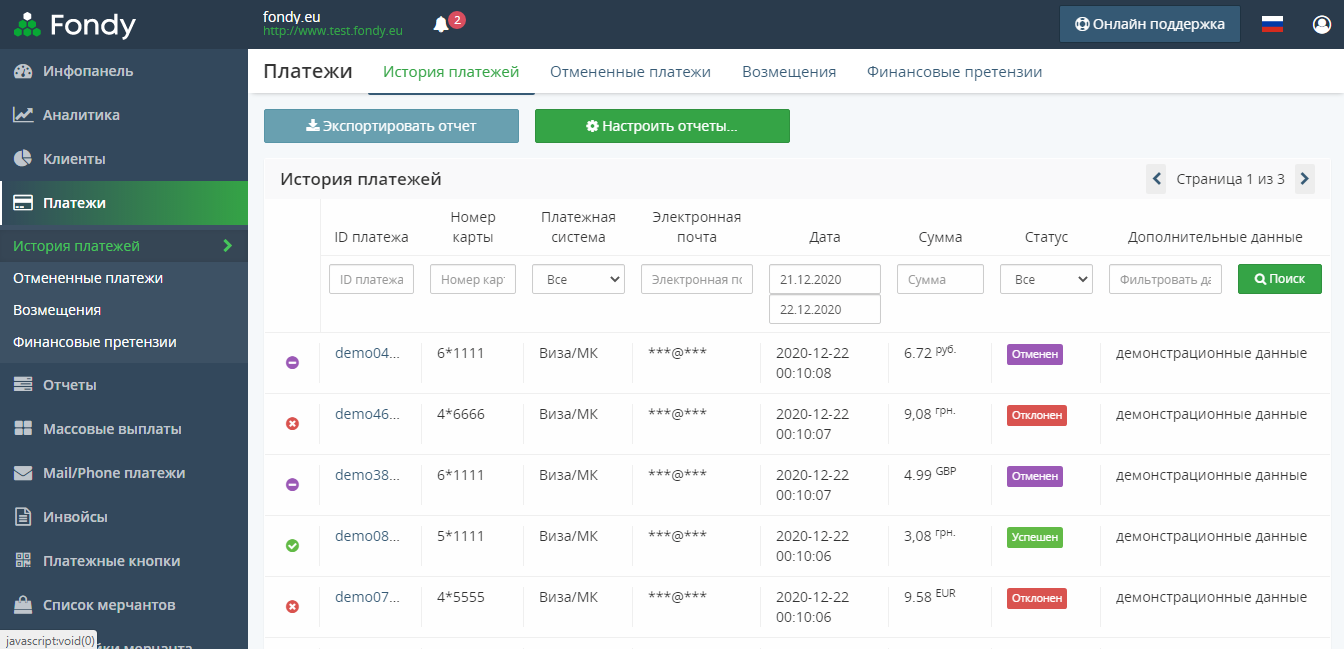
Task: Click the Список мерчантов bag icon
Action: (23, 605)
